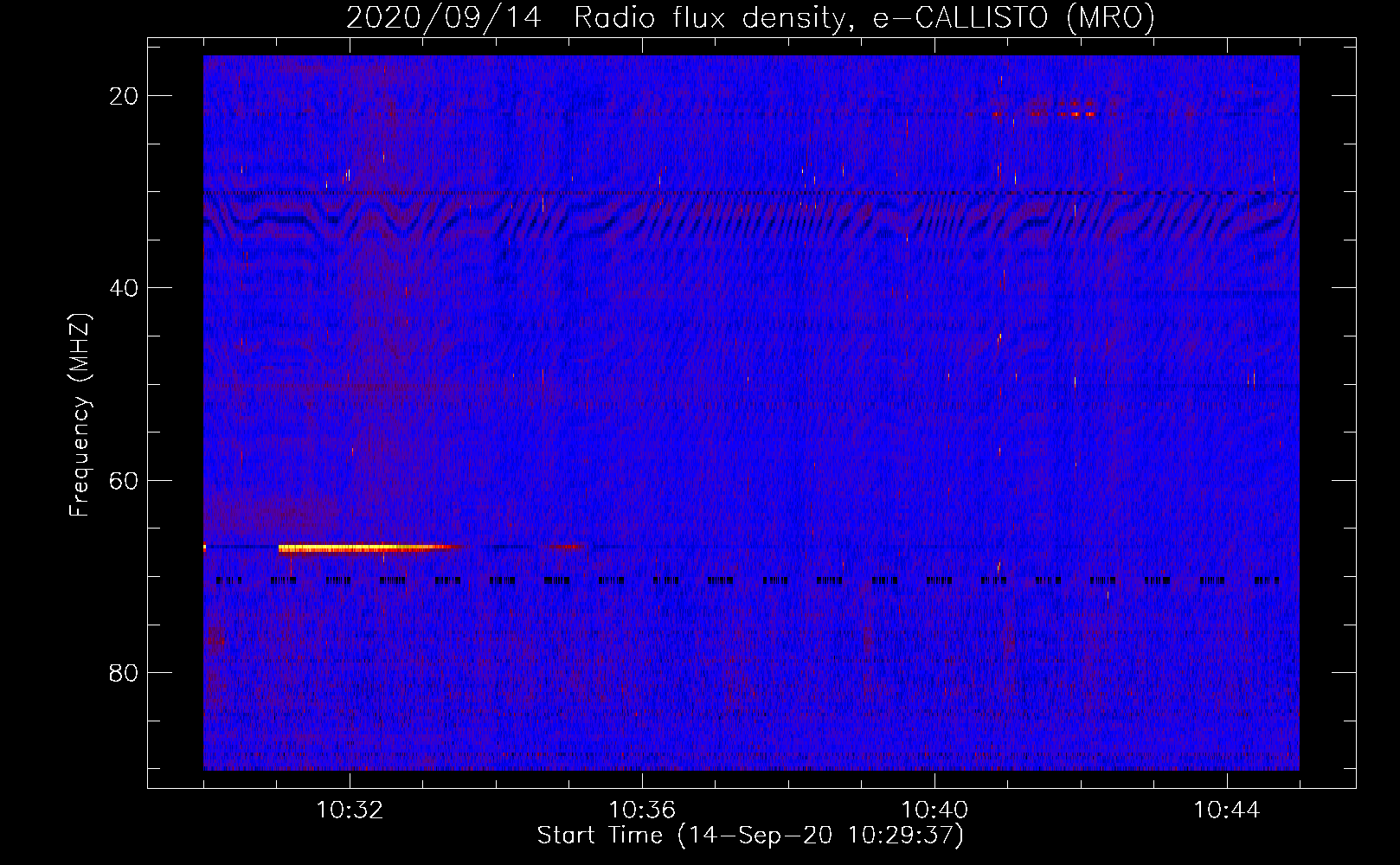Click the 20 MHz frequency tick label

125,96
